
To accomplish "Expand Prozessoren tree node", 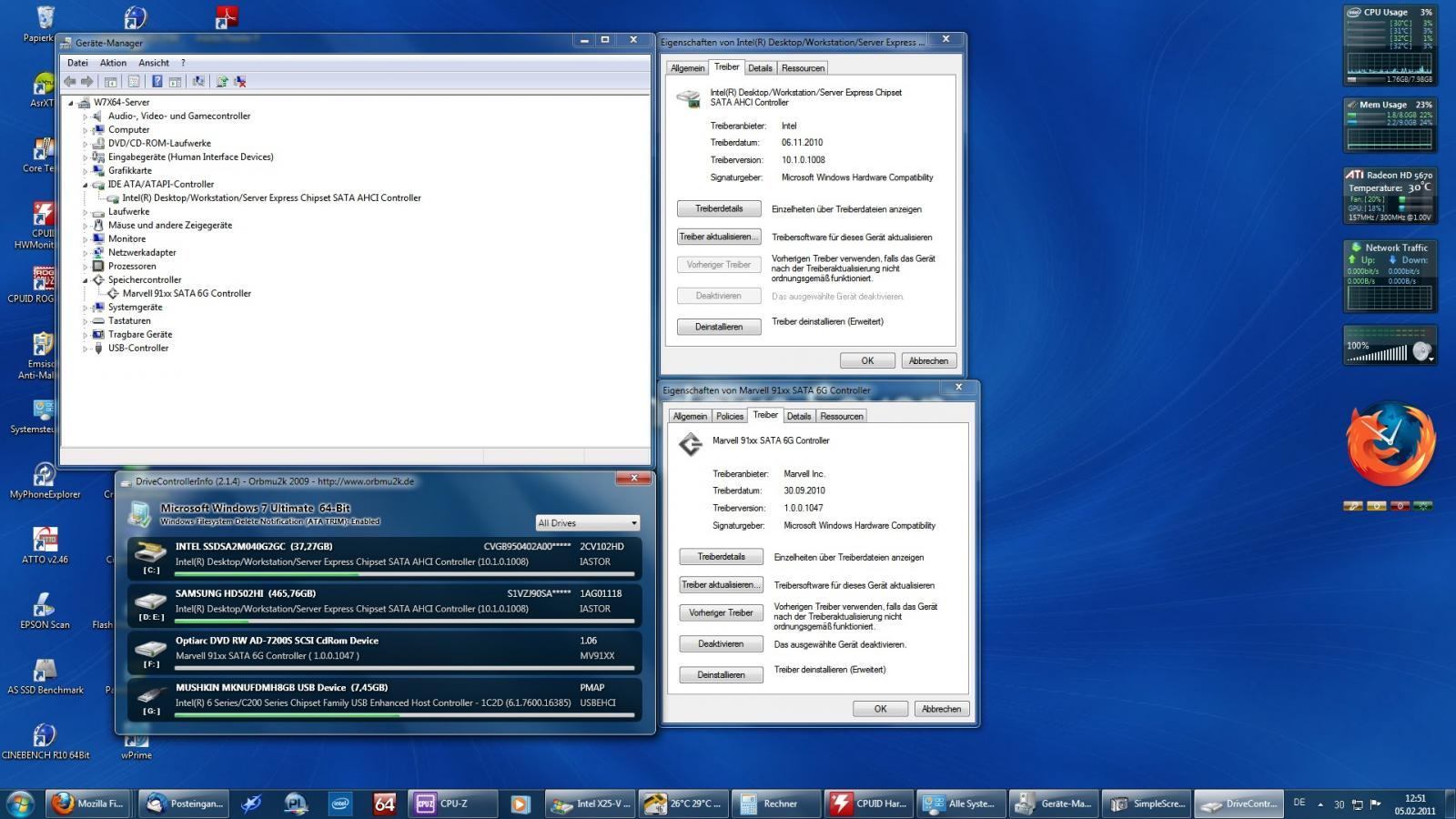I will [86, 267].
